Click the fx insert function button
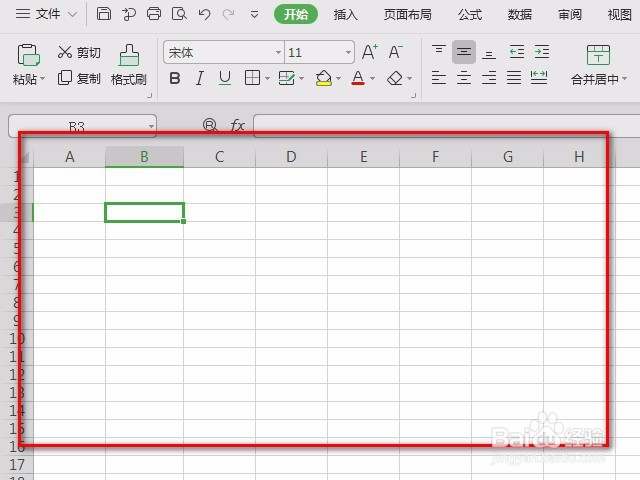640x480 pixels. (238, 125)
